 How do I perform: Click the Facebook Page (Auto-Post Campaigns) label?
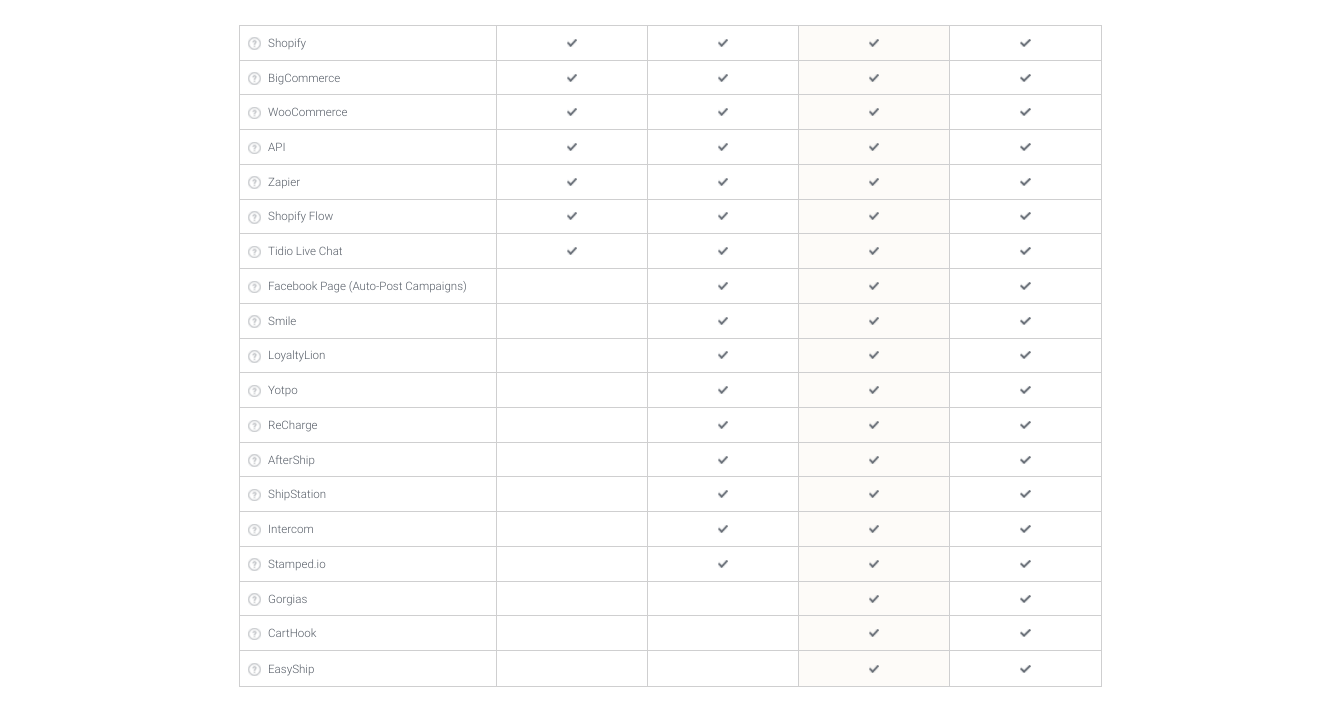tap(367, 286)
